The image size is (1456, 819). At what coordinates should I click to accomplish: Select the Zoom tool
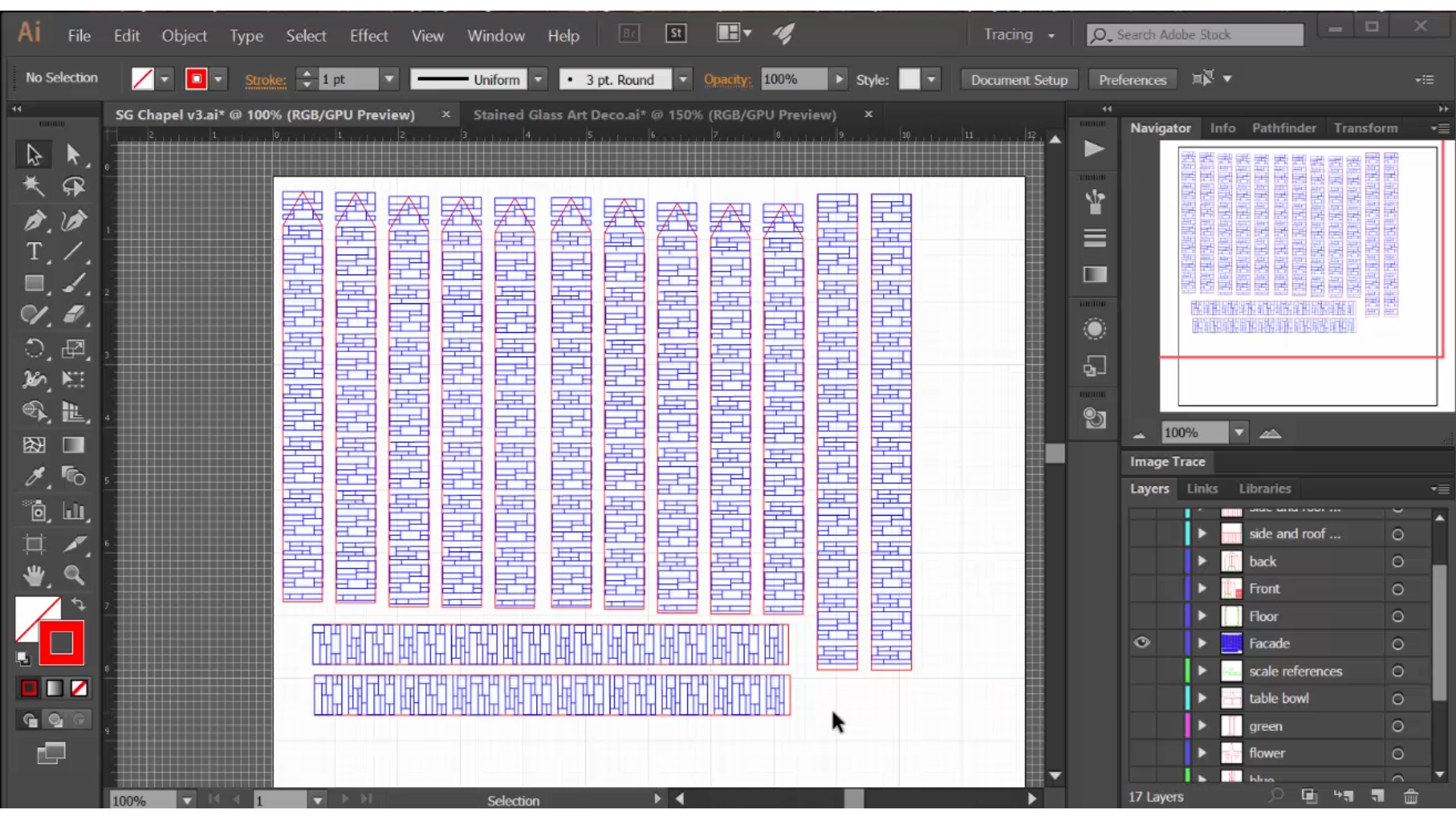(x=74, y=576)
